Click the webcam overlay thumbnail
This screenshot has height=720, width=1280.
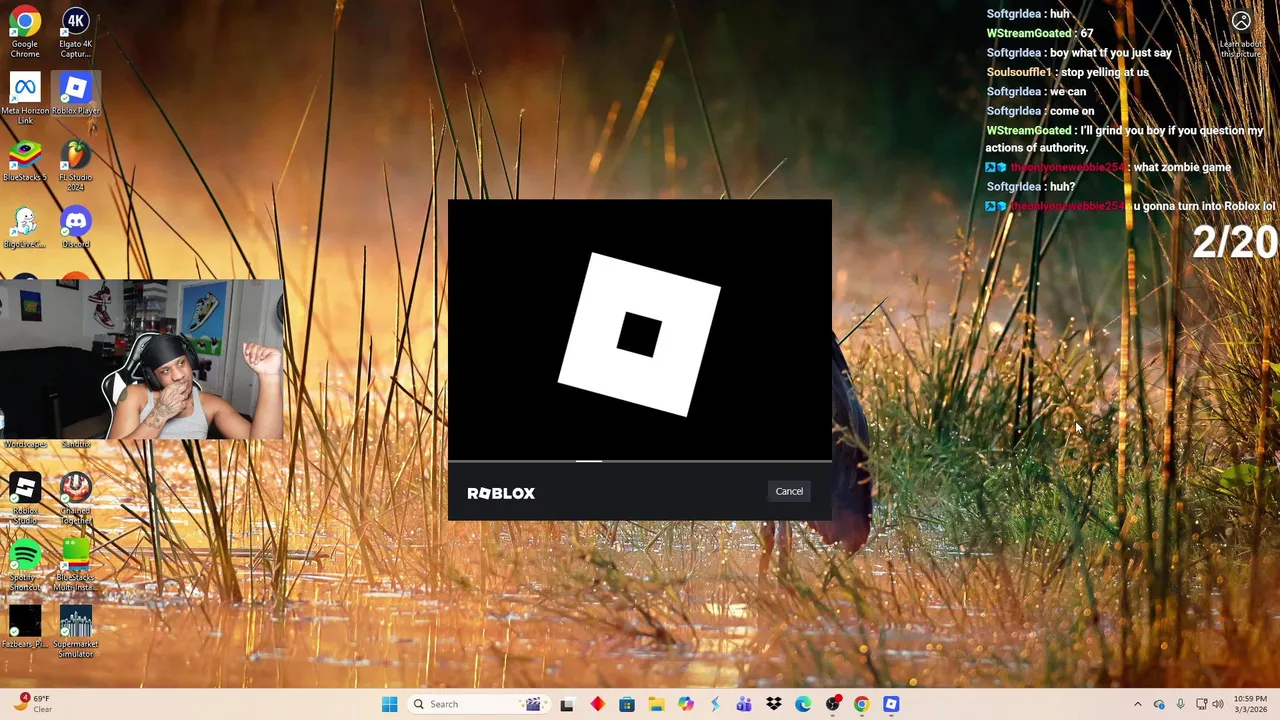coord(142,360)
